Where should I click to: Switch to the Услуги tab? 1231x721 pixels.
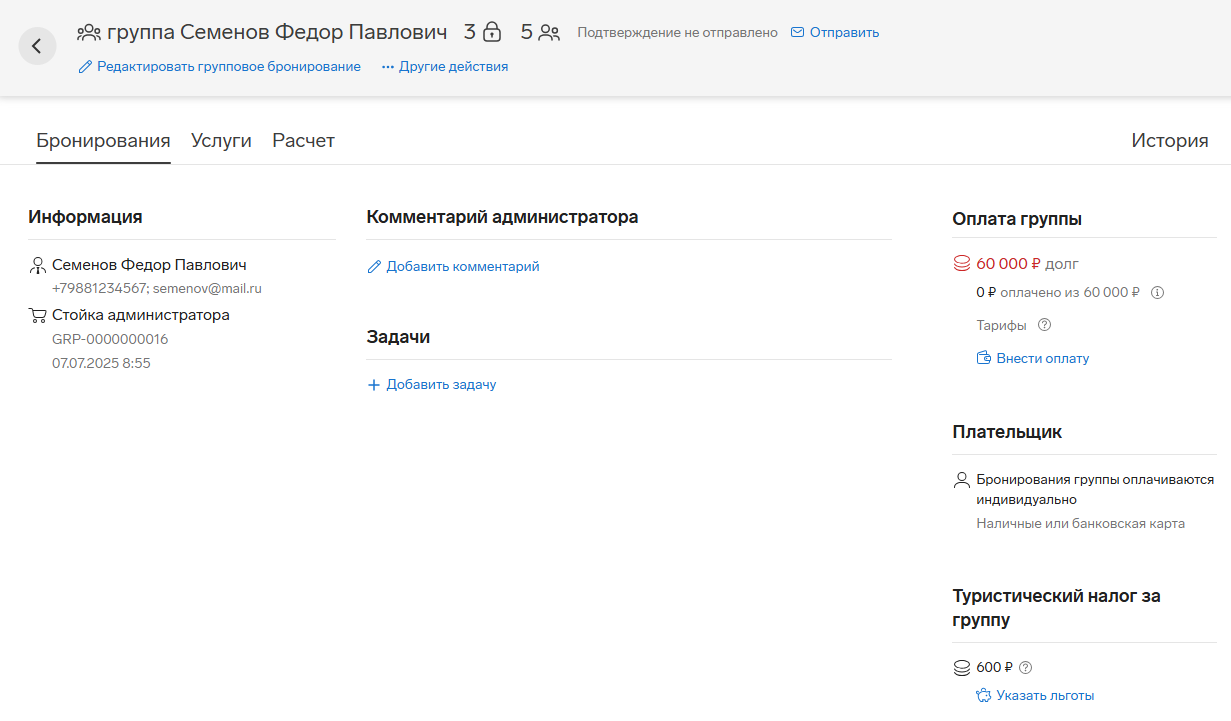pos(221,141)
